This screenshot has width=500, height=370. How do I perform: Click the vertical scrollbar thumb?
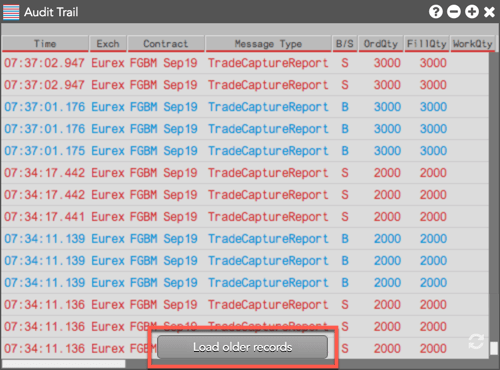(x=494, y=348)
